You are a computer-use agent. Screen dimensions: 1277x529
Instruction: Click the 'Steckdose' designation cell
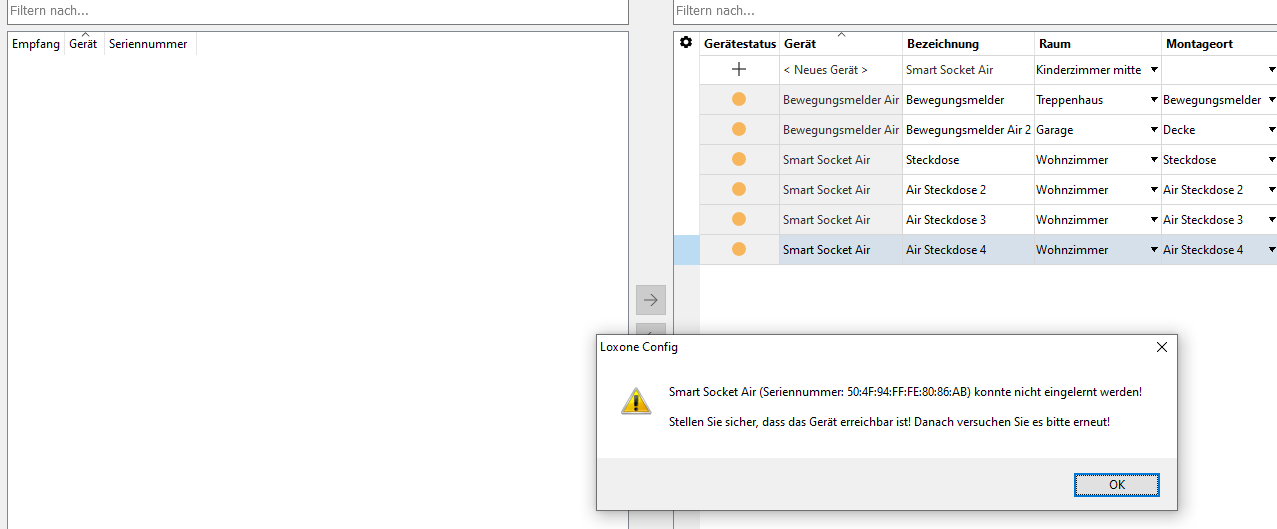click(968, 160)
